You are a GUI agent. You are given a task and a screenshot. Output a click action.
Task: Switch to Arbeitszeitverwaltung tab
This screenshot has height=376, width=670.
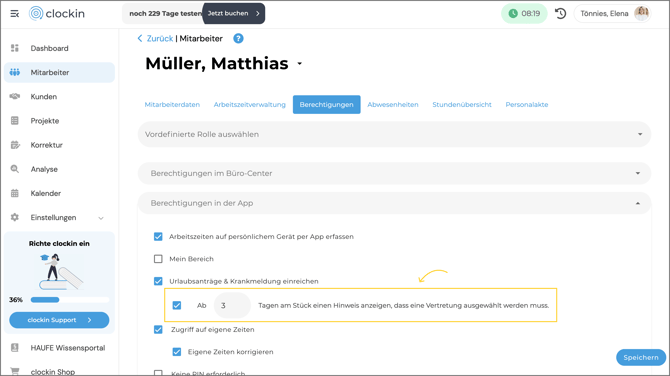(250, 105)
